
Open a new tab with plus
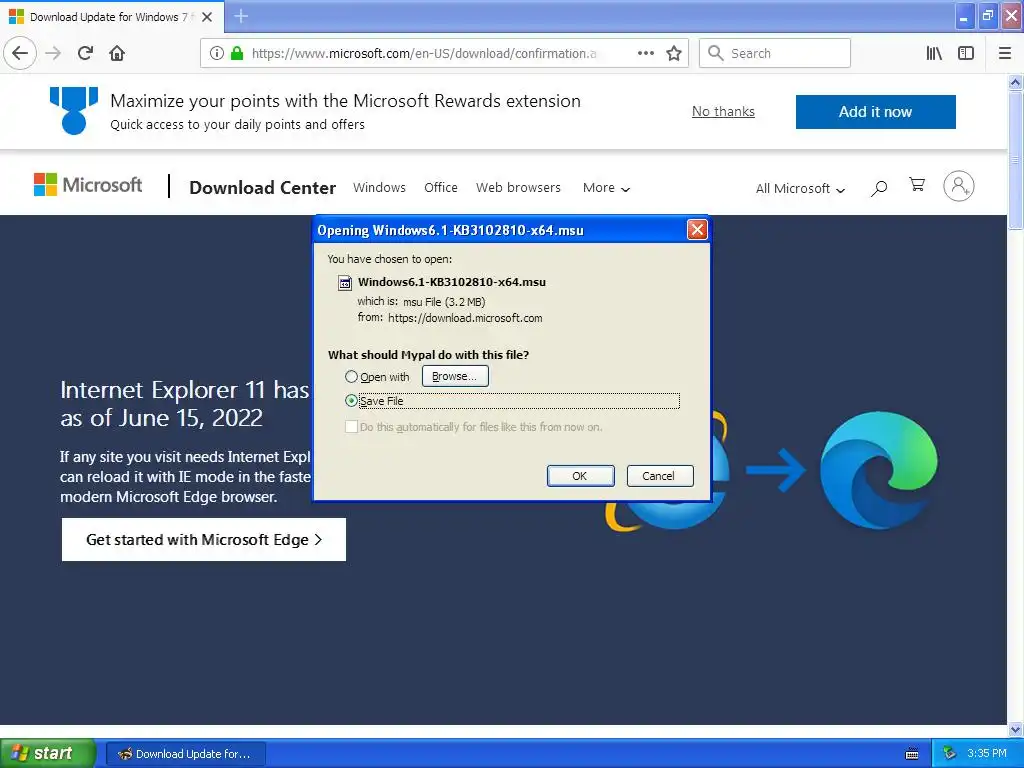(241, 16)
